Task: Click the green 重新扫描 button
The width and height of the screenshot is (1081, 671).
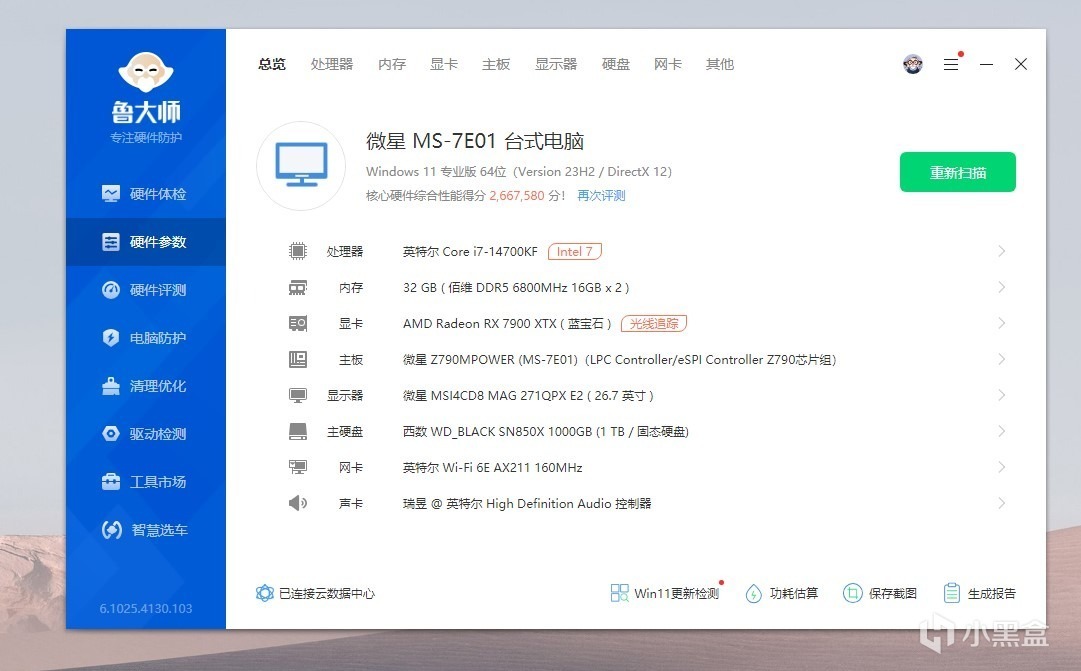Action: (x=958, y=172)
